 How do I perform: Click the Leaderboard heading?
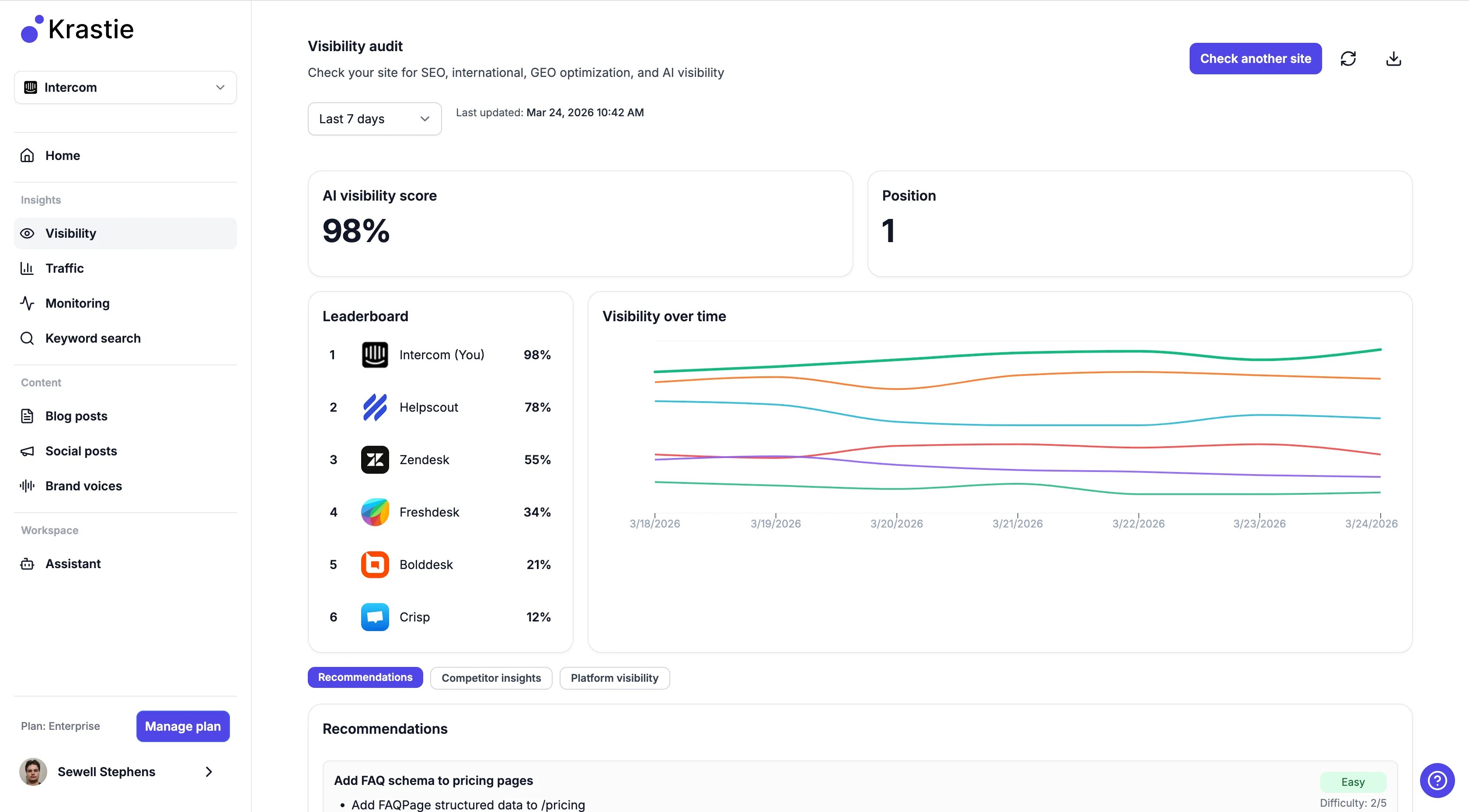point(365,316)
